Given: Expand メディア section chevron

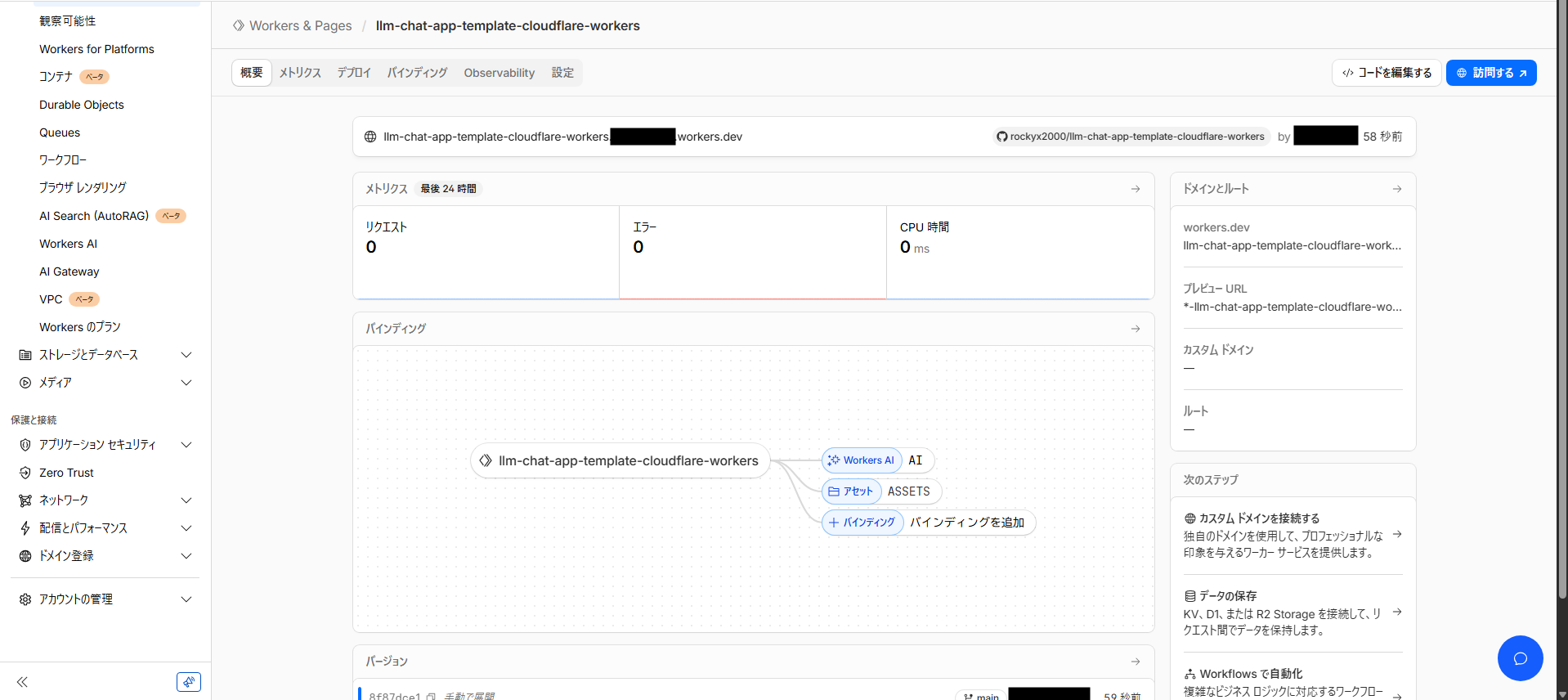Looking at the screenshot, I should 186,383.
